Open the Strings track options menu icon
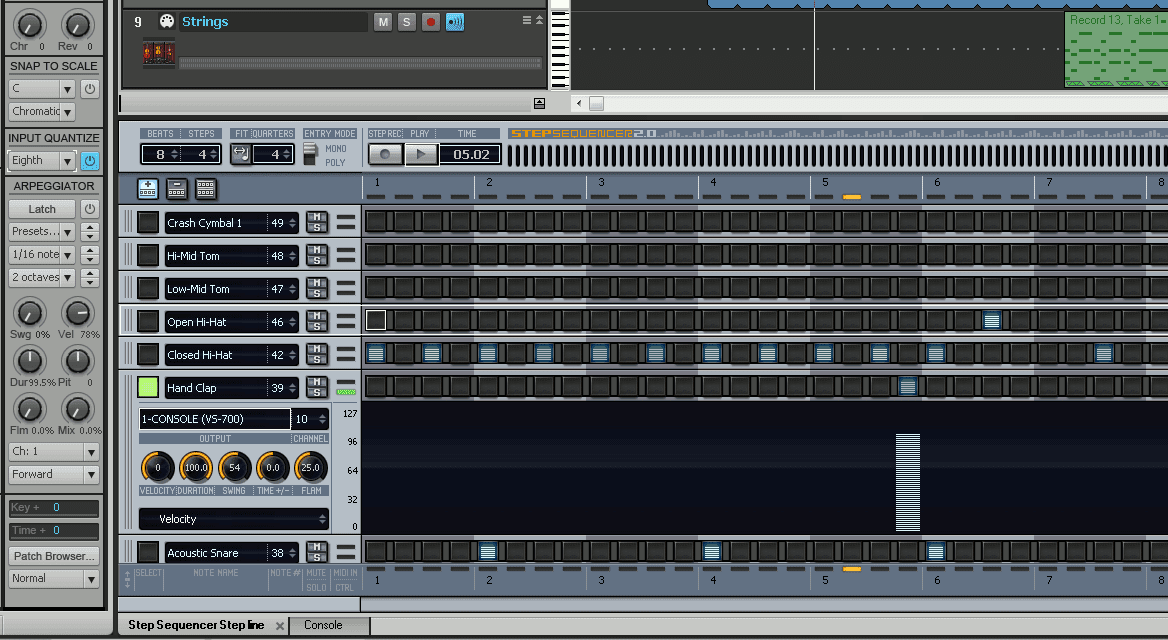The image size is (1168, 640). point(527,20)
